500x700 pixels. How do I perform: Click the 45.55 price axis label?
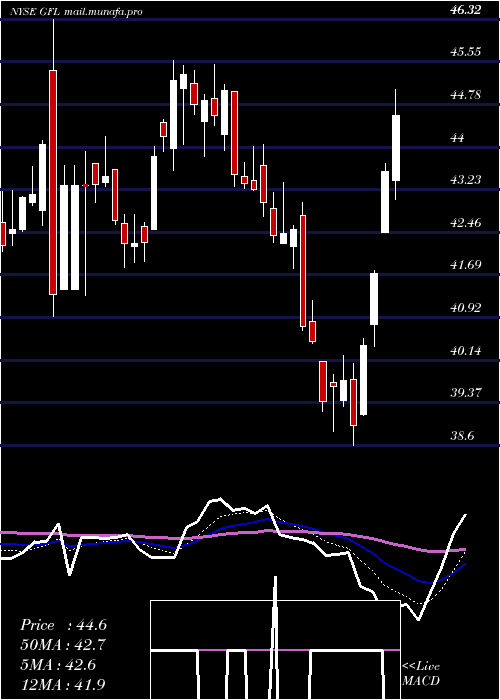[466, 52]
